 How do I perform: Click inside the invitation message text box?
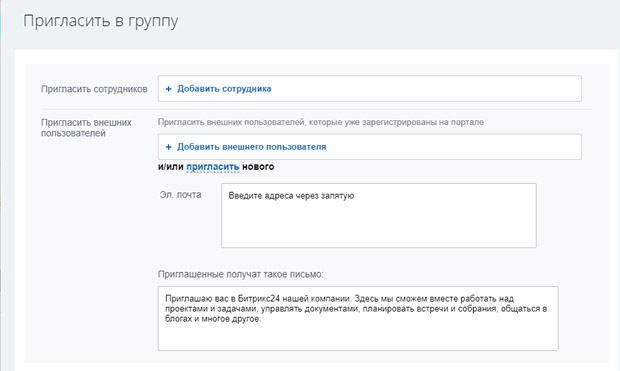point(358,318)
